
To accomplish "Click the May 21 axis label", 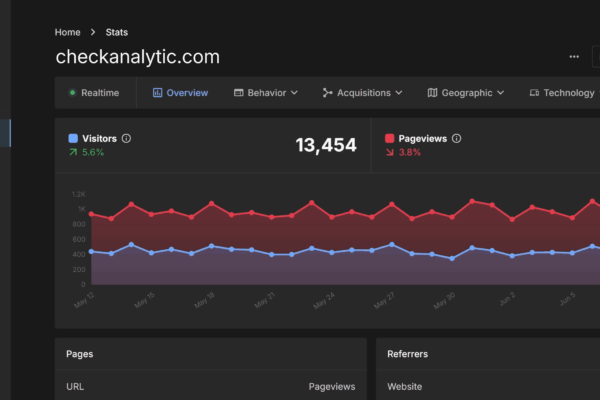I will (264, 300).
